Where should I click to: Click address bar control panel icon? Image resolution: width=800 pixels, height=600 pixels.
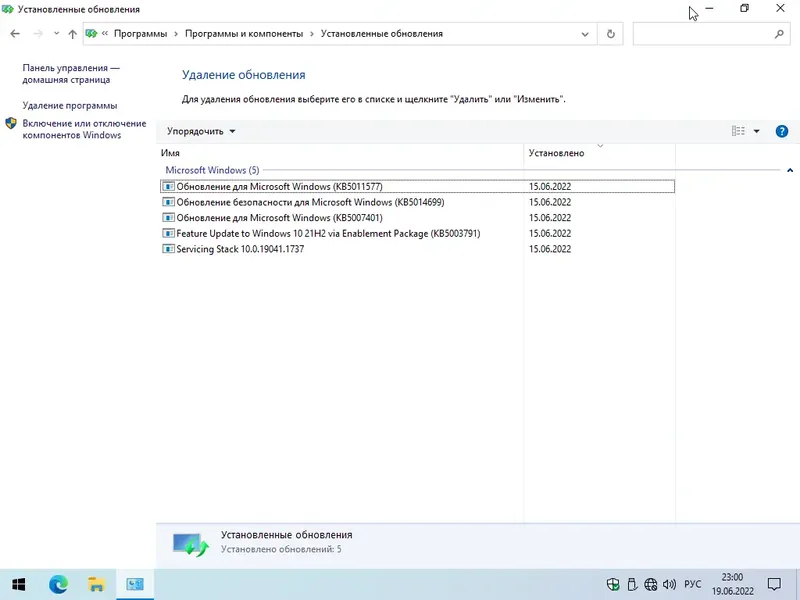tap(91, 34)
